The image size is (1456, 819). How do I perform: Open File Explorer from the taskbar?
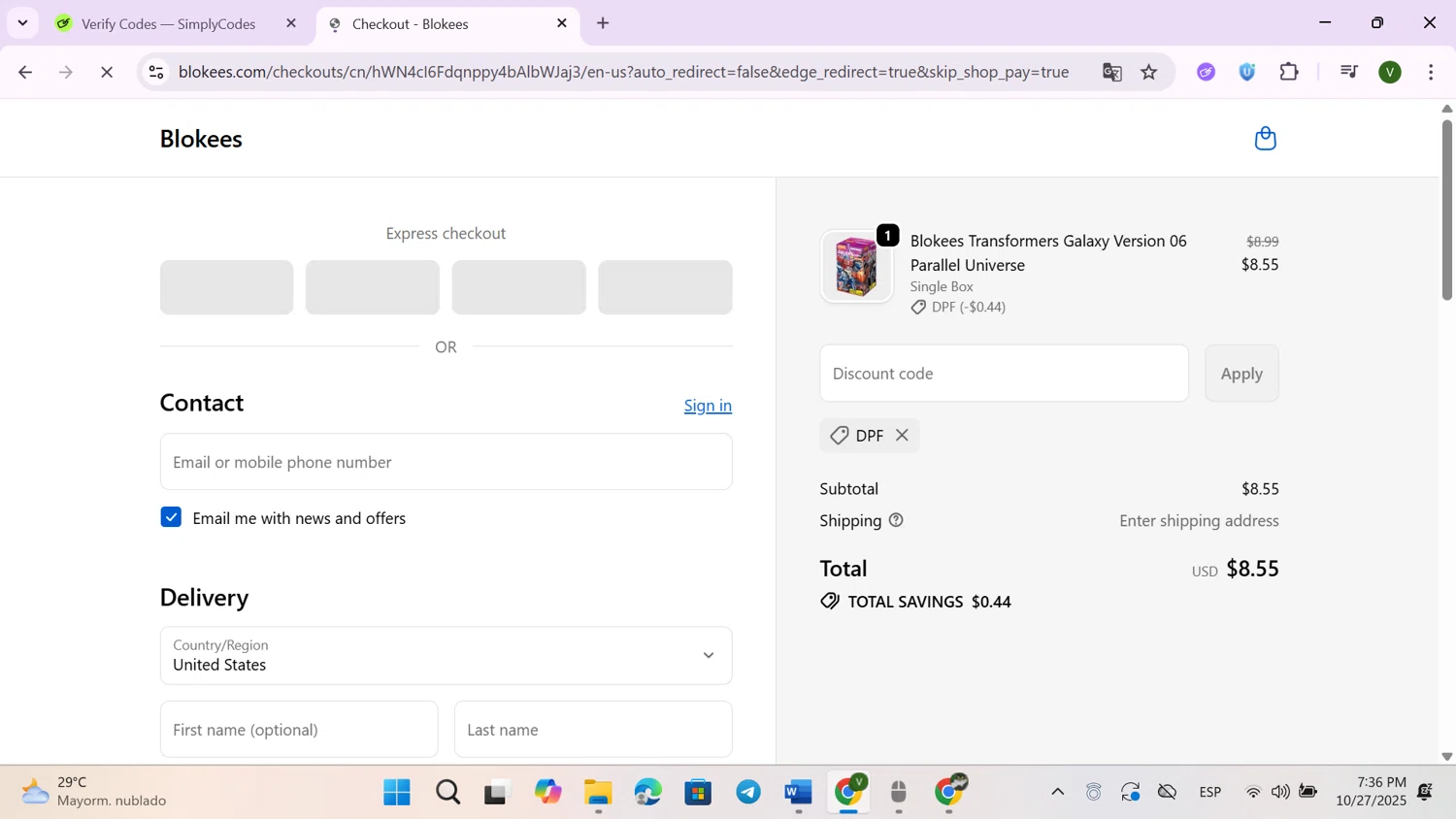pos(598,793)
